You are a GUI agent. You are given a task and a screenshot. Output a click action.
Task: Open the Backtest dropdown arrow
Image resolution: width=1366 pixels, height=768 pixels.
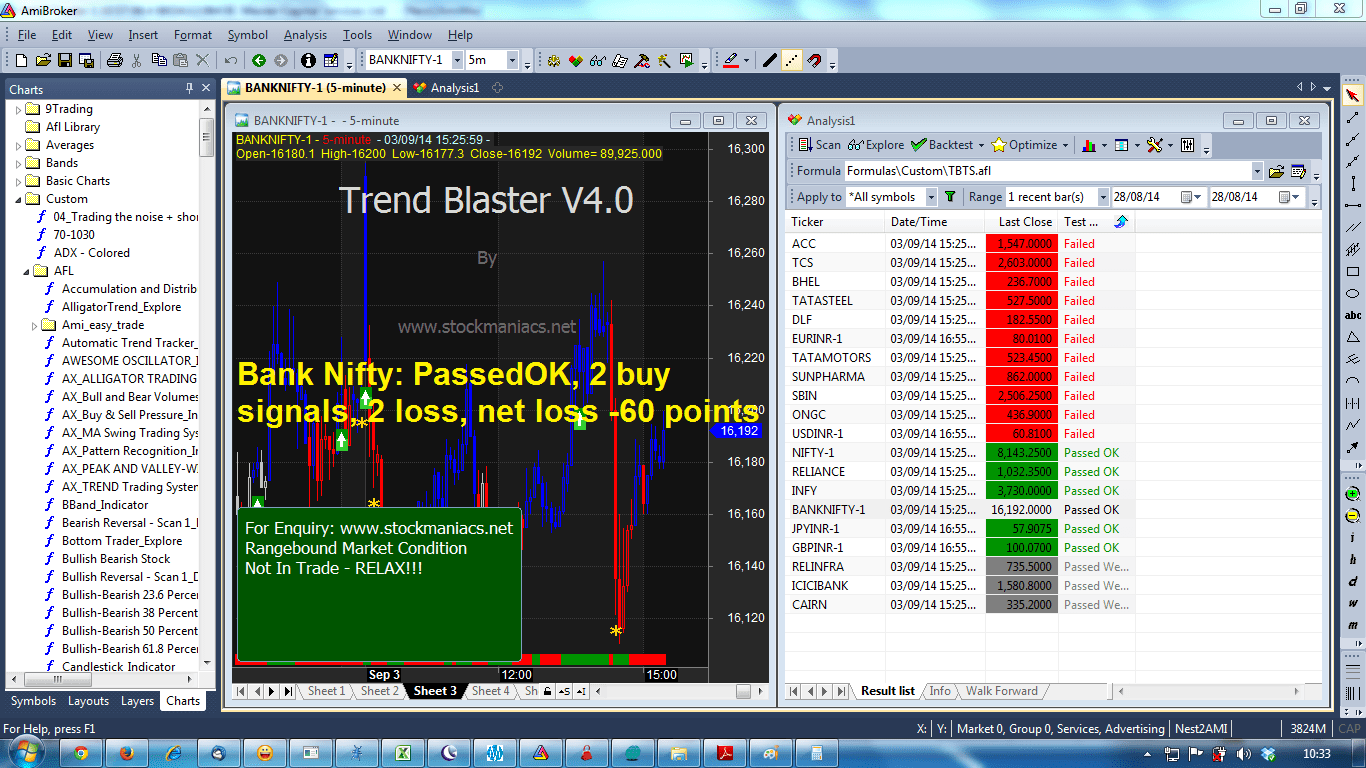tap(981, 145)
